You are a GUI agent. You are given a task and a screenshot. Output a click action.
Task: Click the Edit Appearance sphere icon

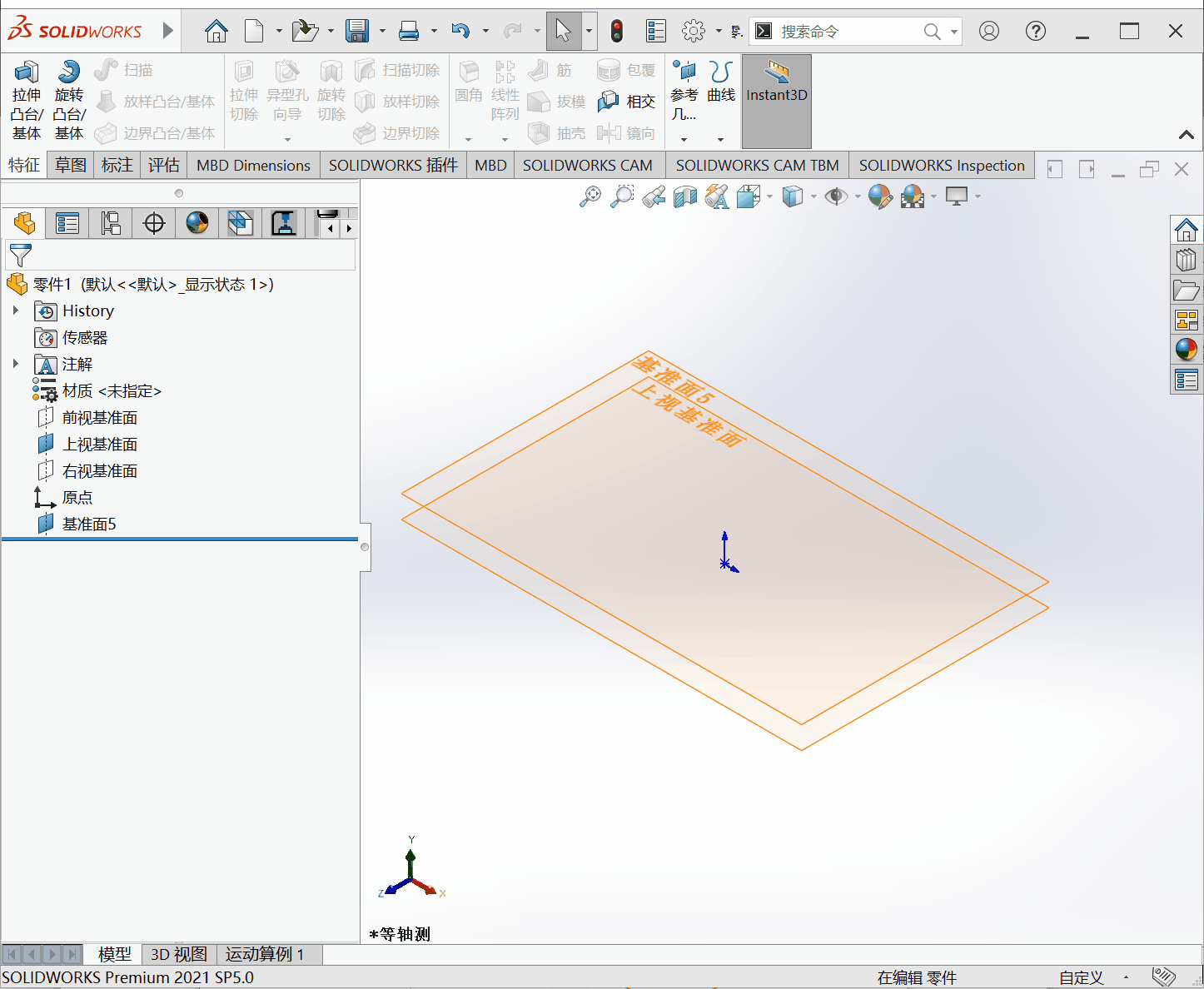pos(880,196)
